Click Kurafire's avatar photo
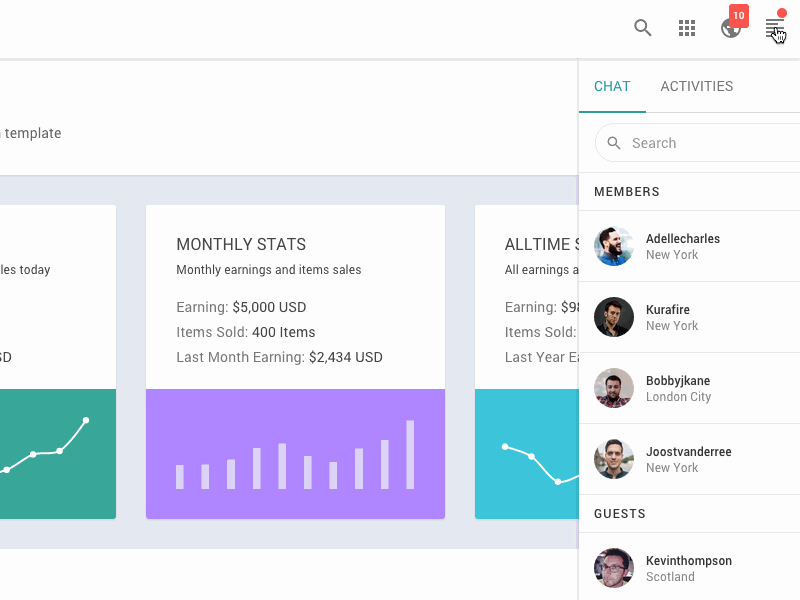This screenshot has width=800, height=600. point(613,317)
